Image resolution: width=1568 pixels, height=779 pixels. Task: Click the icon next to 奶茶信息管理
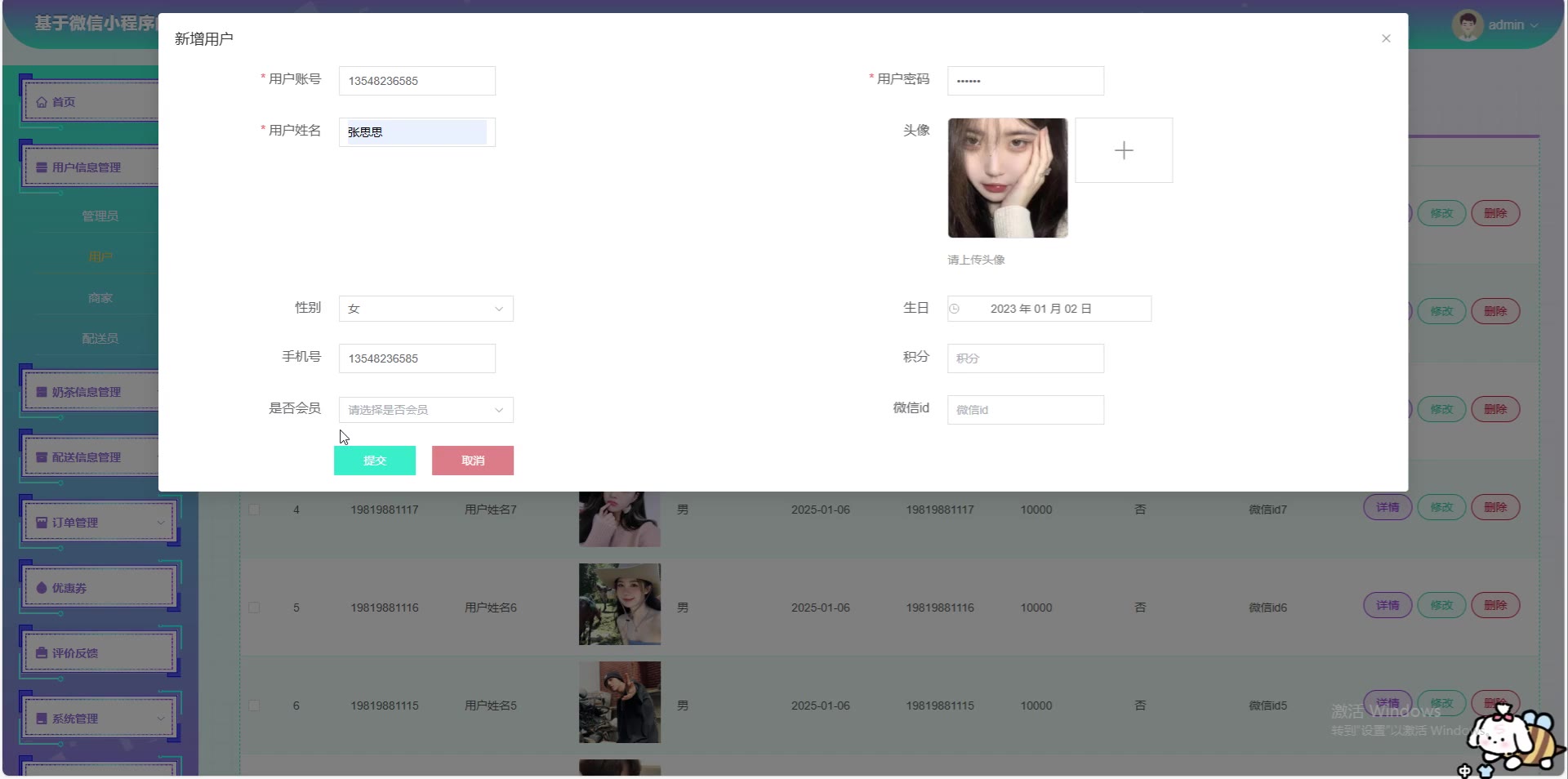point(42,392)
